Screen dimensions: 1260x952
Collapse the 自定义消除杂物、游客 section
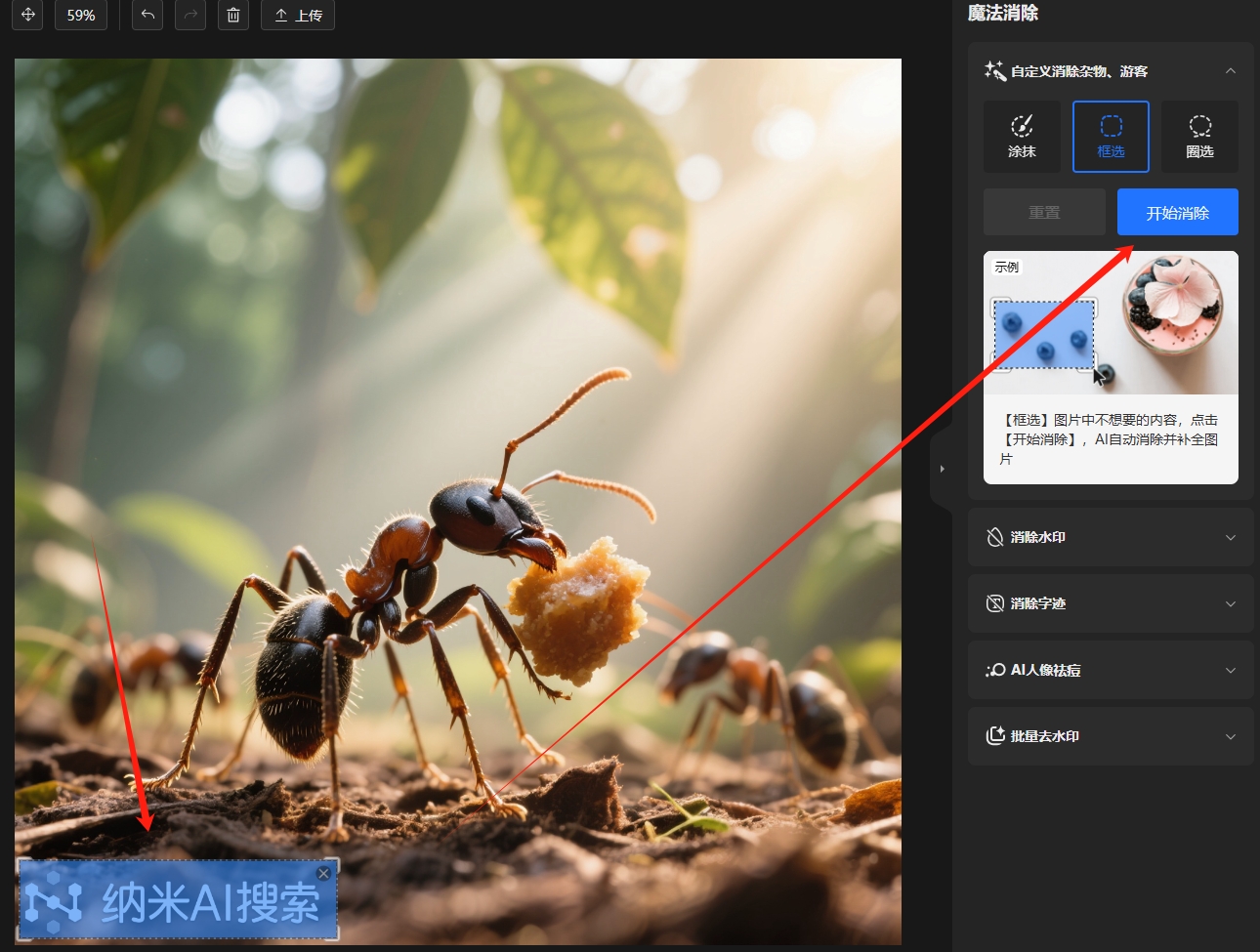1231,71
